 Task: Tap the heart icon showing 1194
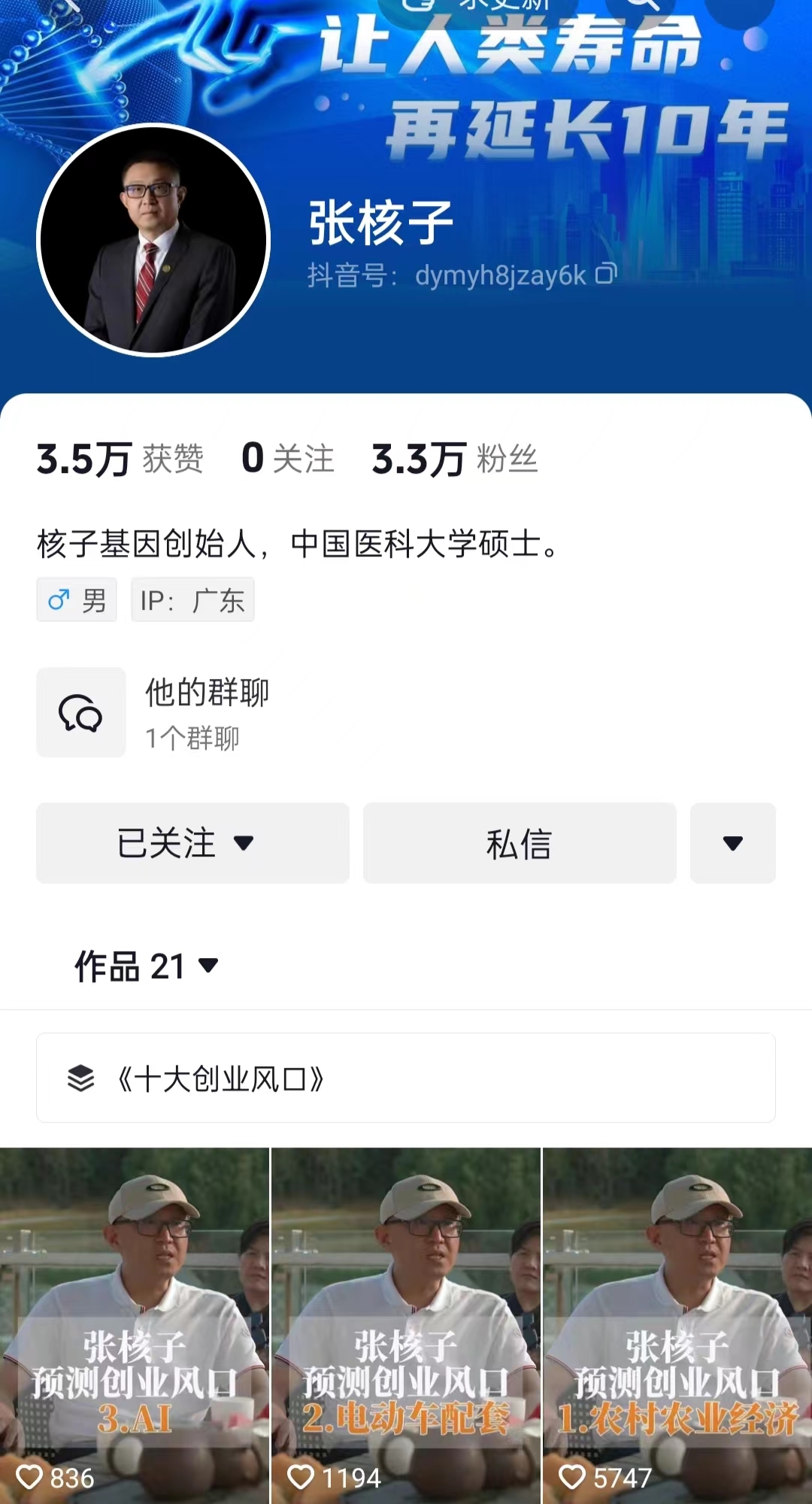pyautogui.click(x=301, y=1476)
